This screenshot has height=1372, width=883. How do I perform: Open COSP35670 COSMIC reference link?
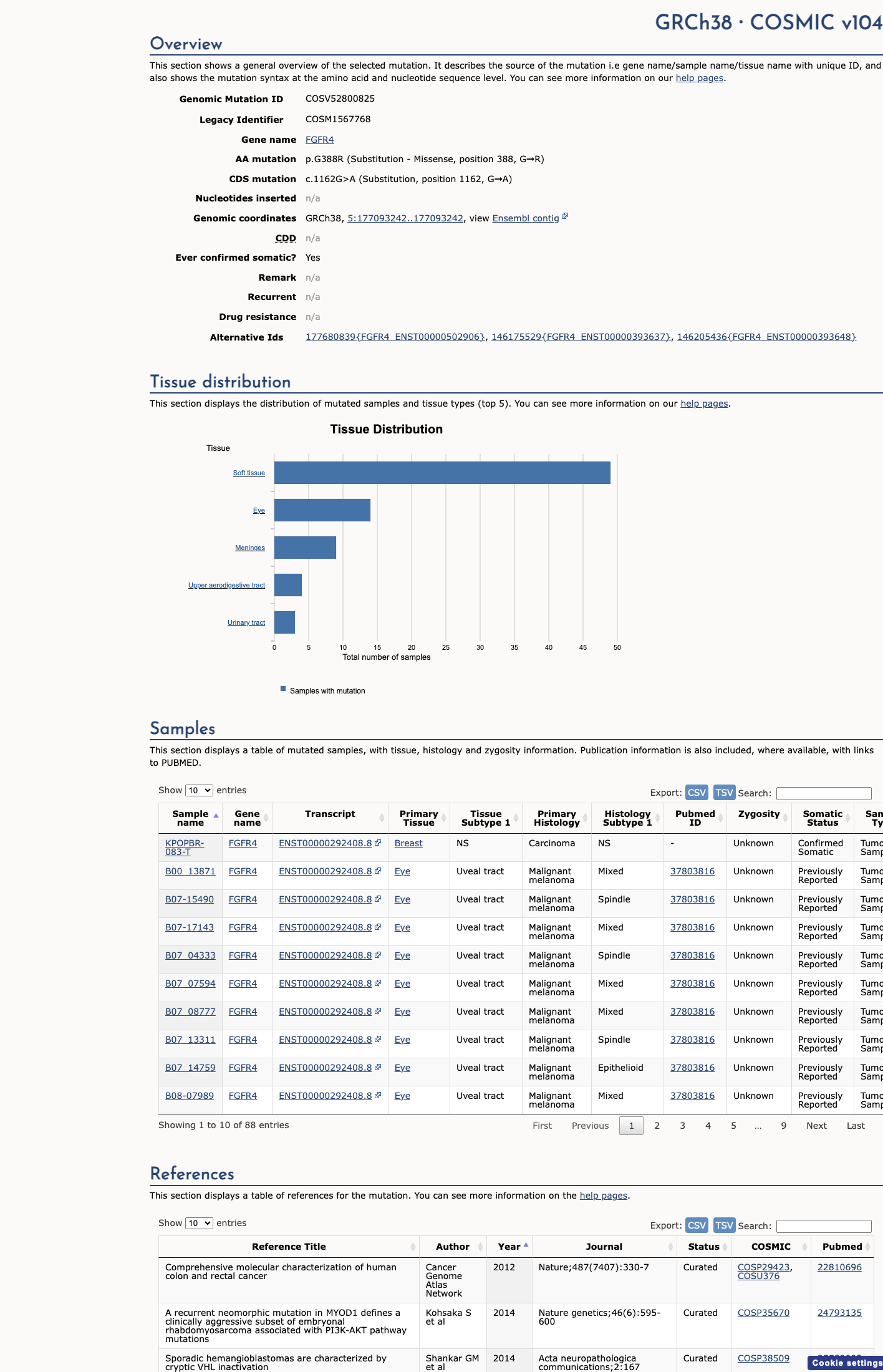click(x=763, y=1313)
